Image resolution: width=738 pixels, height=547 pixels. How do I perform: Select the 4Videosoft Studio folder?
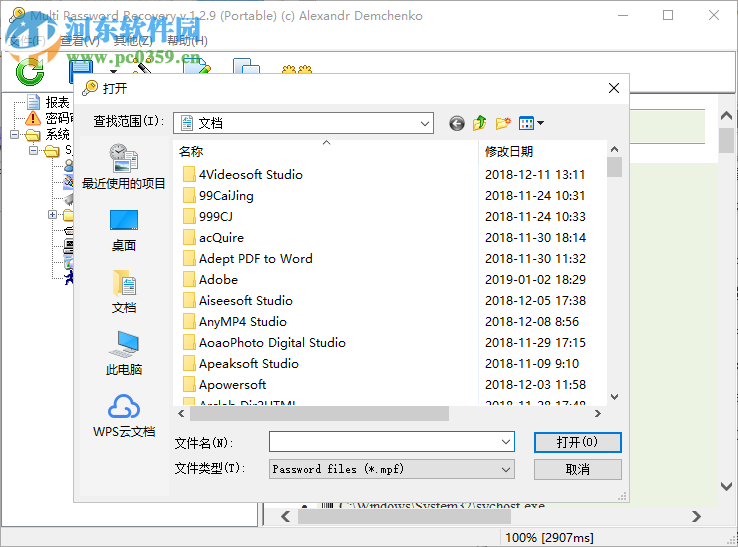(242, 175)
